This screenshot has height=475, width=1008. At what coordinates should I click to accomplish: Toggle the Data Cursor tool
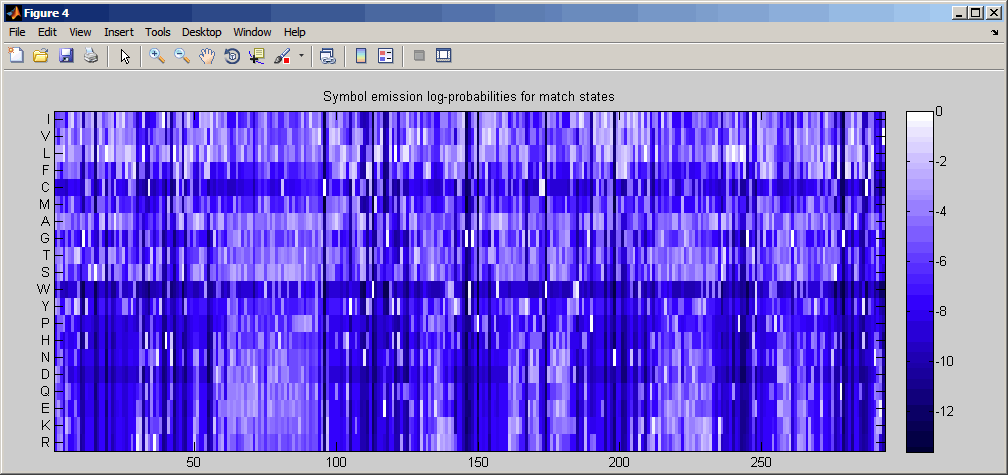point(257,56)
